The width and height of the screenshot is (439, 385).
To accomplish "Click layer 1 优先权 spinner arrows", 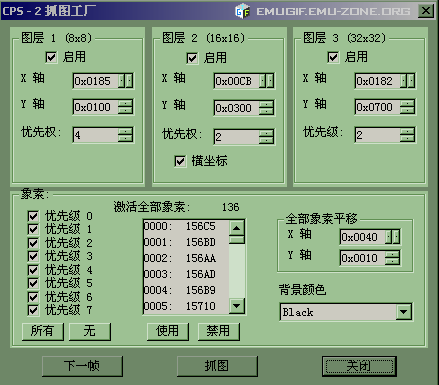I will [126, 135].
